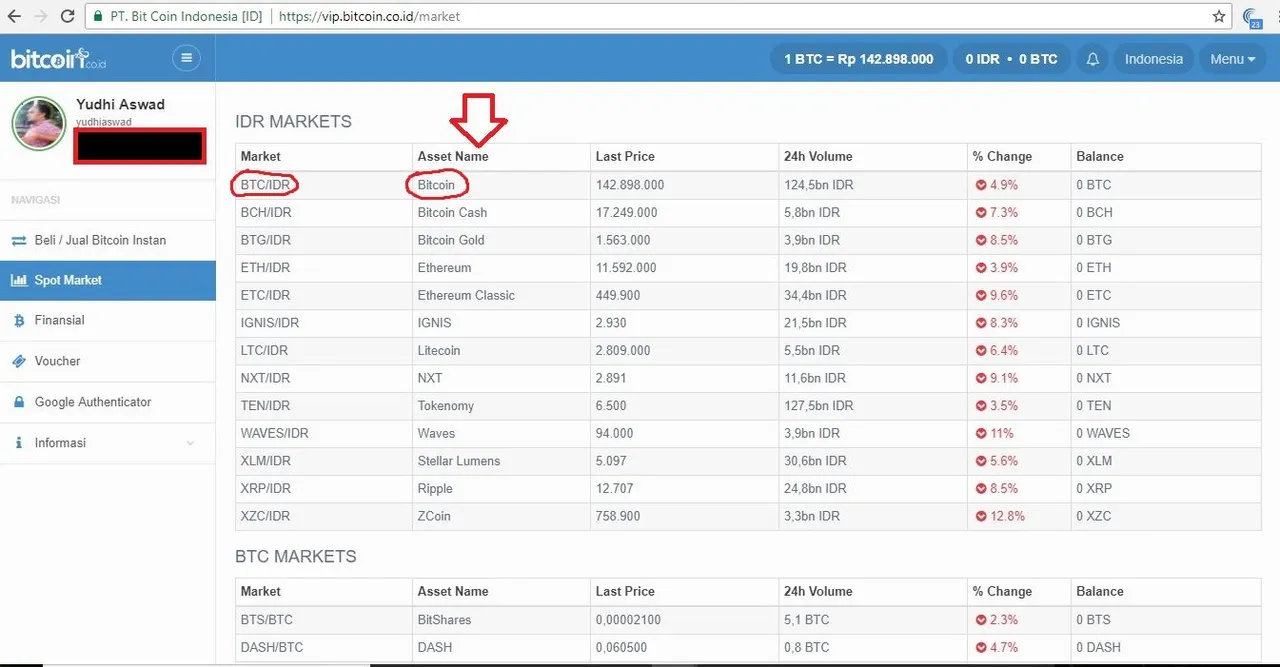This screenshot has height=667, width=1280.
Task: Open Beli / Jual Bitcoin Instan
Action: [107, 240]
